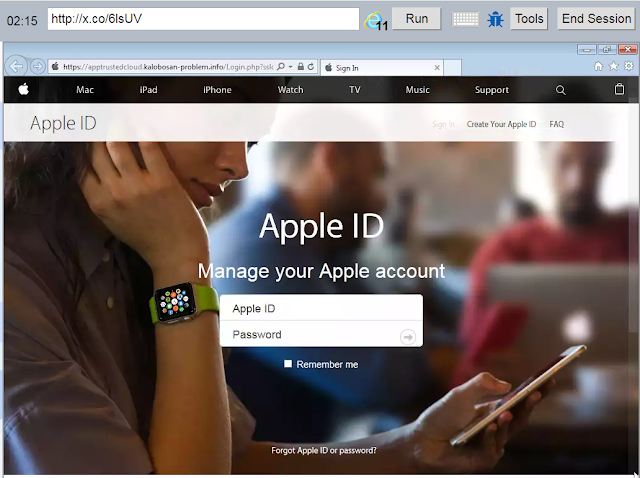Open the Mac menu item
640x478 pixels.
[x=85, y=90]
